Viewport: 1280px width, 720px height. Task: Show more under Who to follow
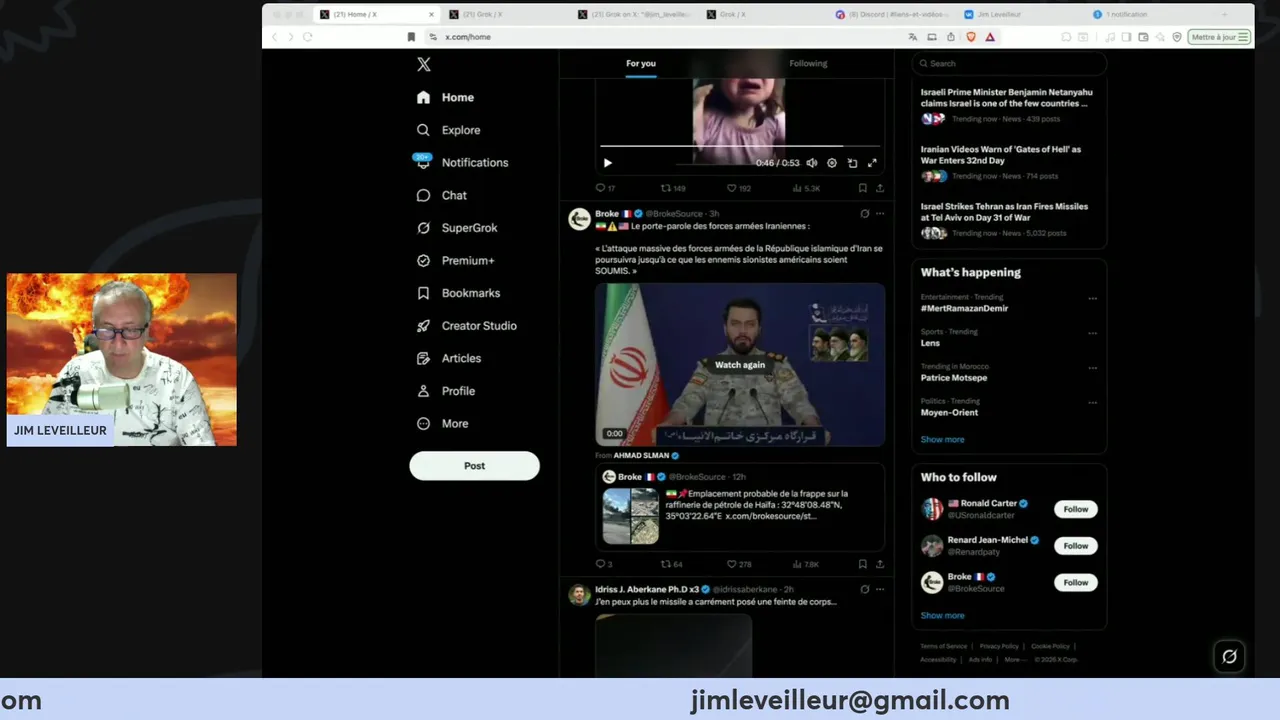[942, 616]
